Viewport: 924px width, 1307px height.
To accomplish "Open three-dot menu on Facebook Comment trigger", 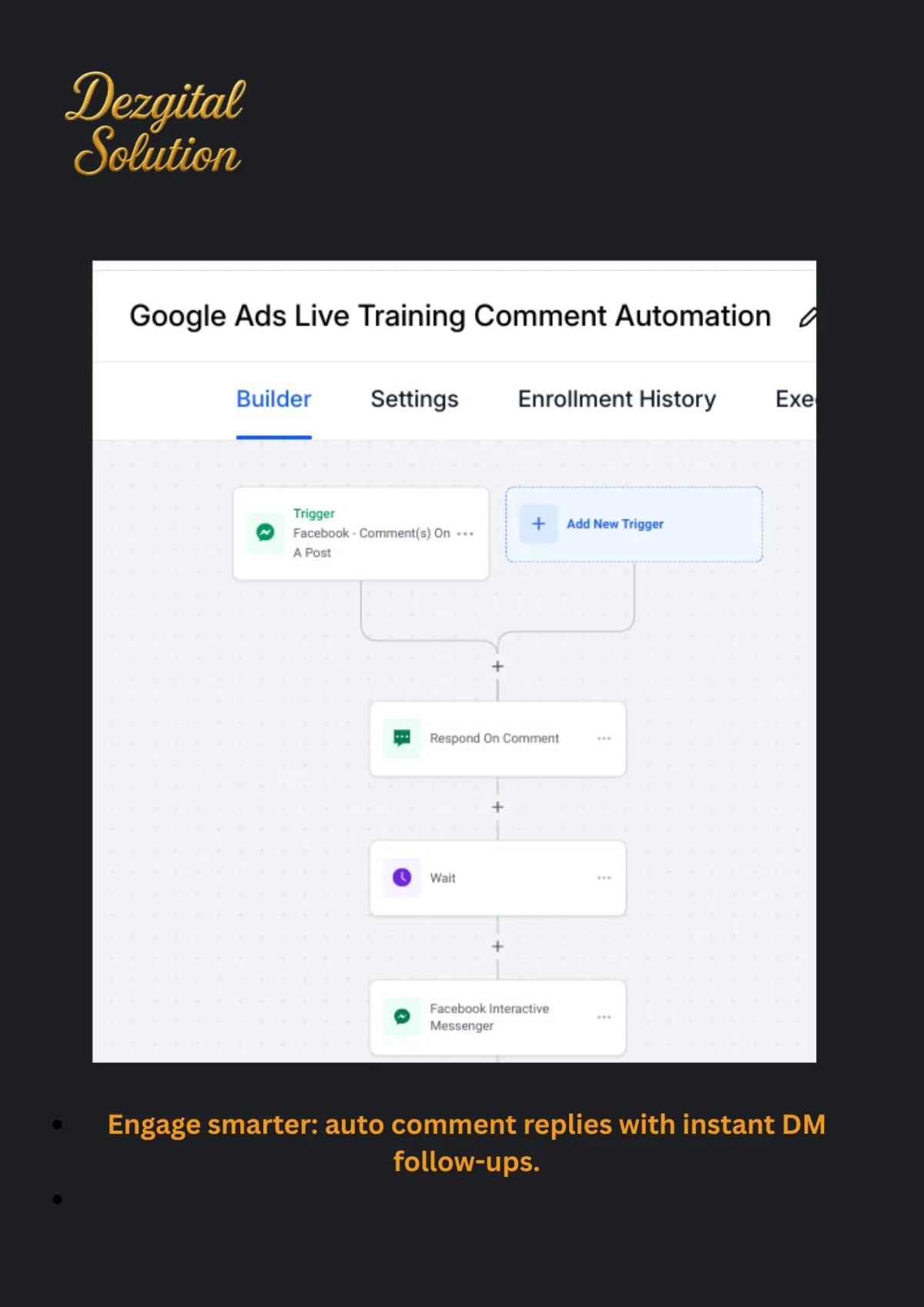I will (465, 533).
